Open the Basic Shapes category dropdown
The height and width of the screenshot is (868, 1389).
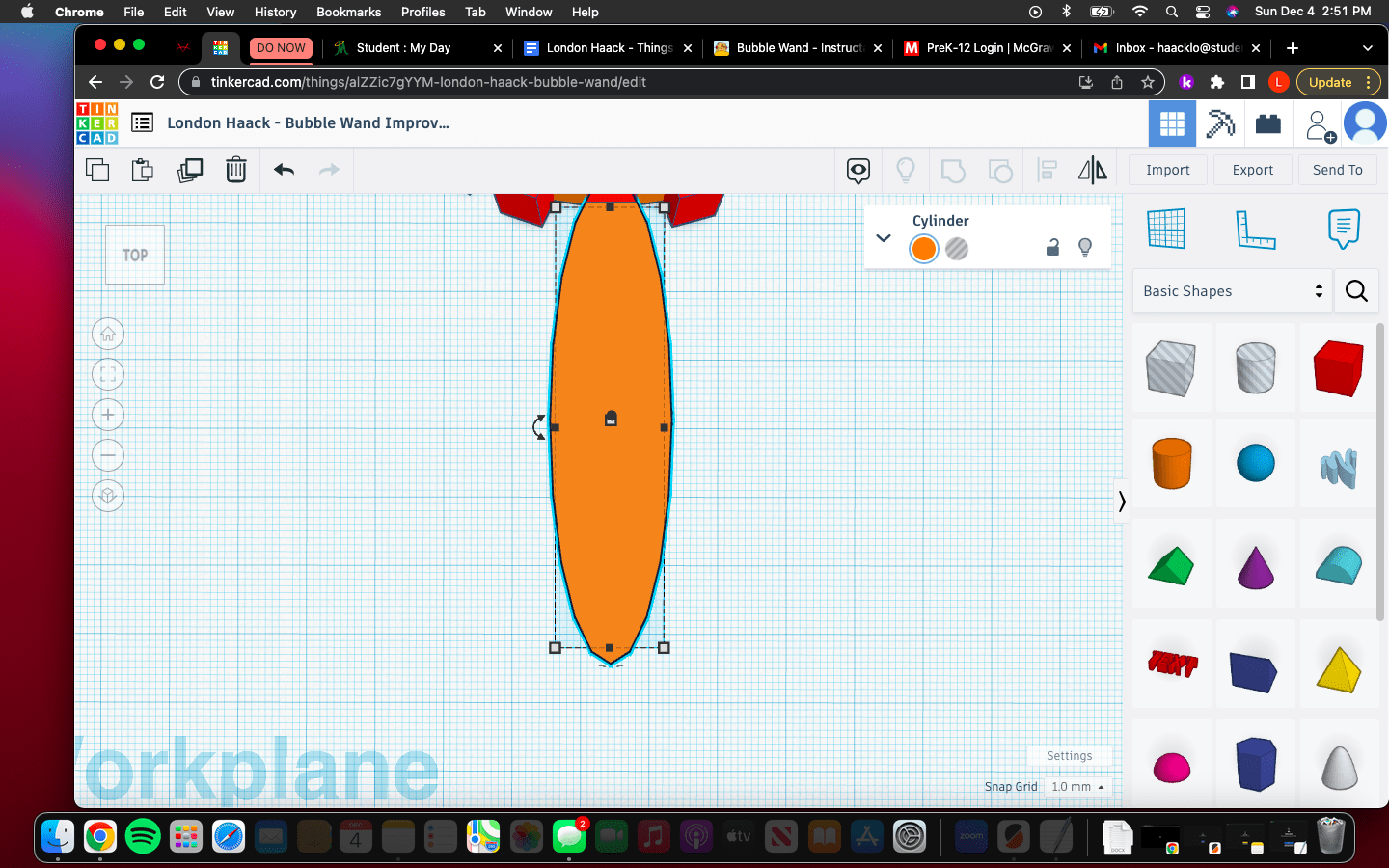tap(1232, 291)
